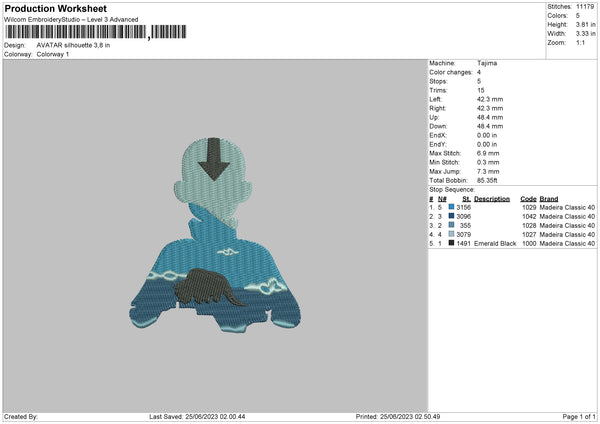The image size is (600, 424).
Task: Click the Trims value 15
Action: coord(481,90)
